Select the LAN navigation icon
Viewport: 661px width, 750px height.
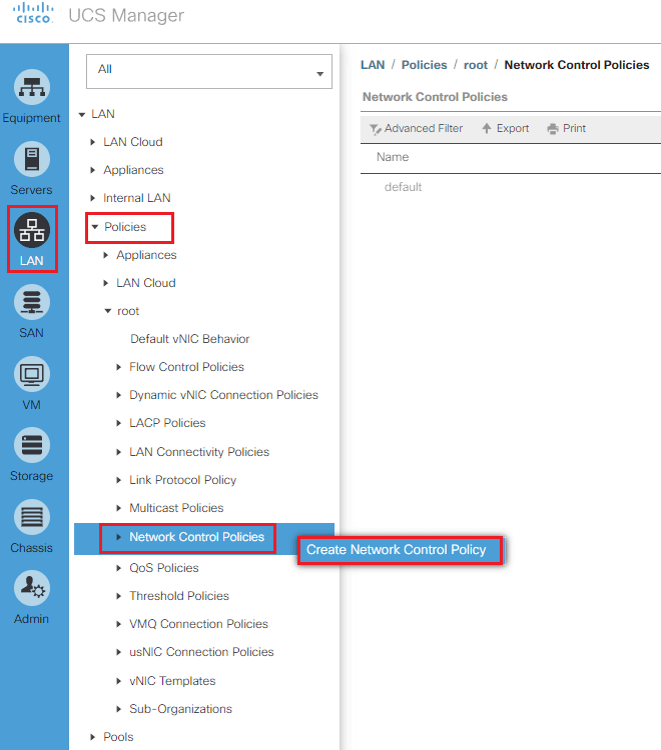point(32,231)
